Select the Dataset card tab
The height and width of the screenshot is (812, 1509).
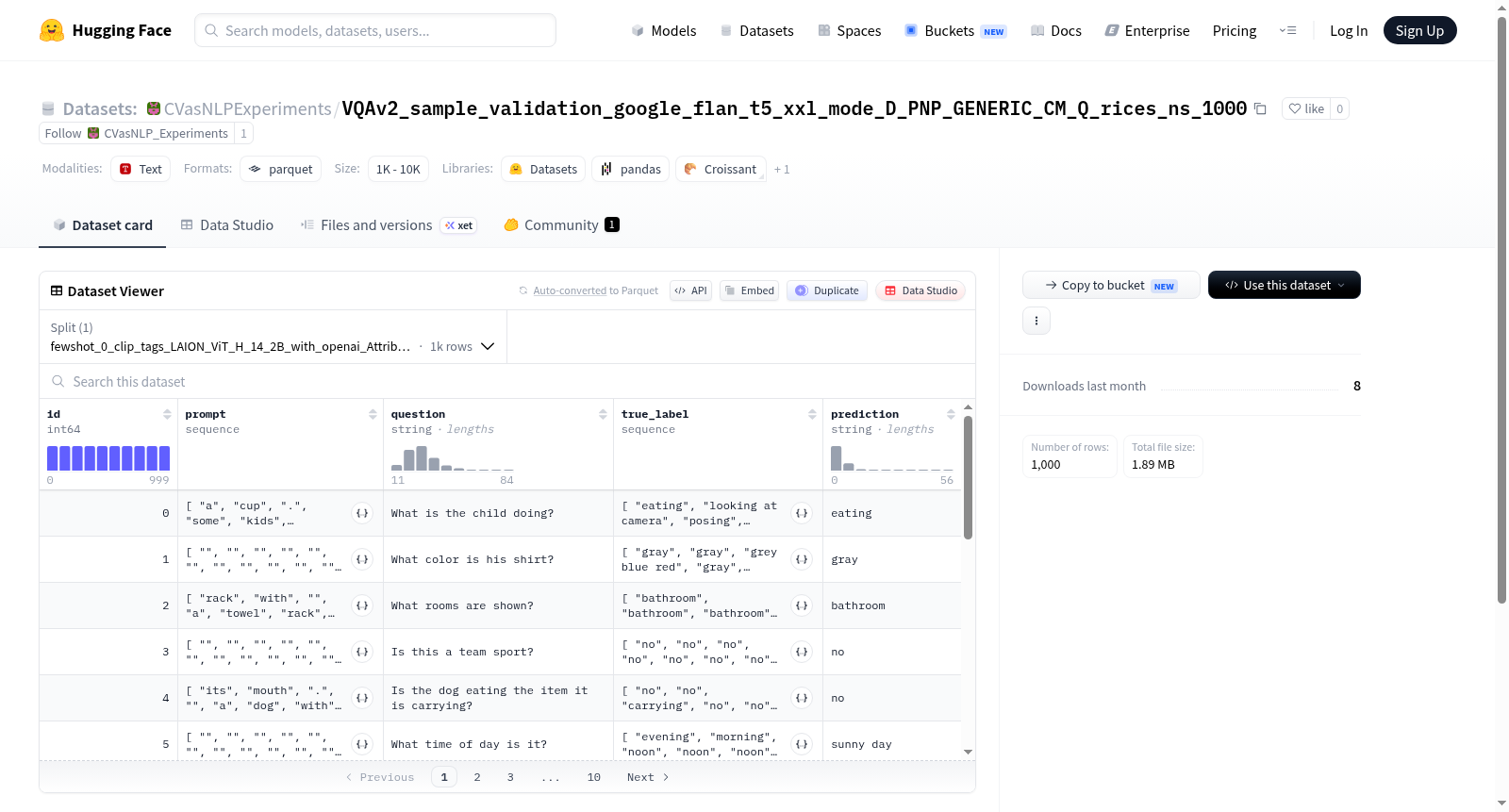click(103, 225)
